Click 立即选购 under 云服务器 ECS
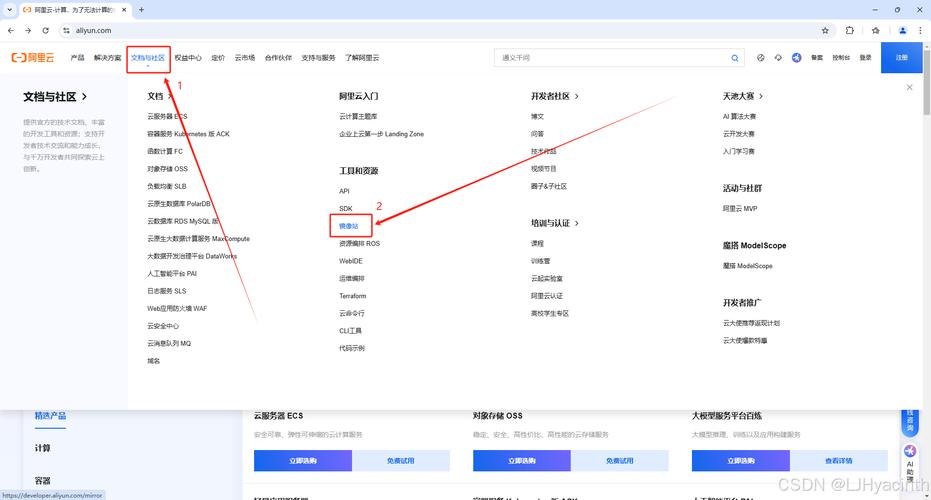The image size is (931, 500). [303, 460]
